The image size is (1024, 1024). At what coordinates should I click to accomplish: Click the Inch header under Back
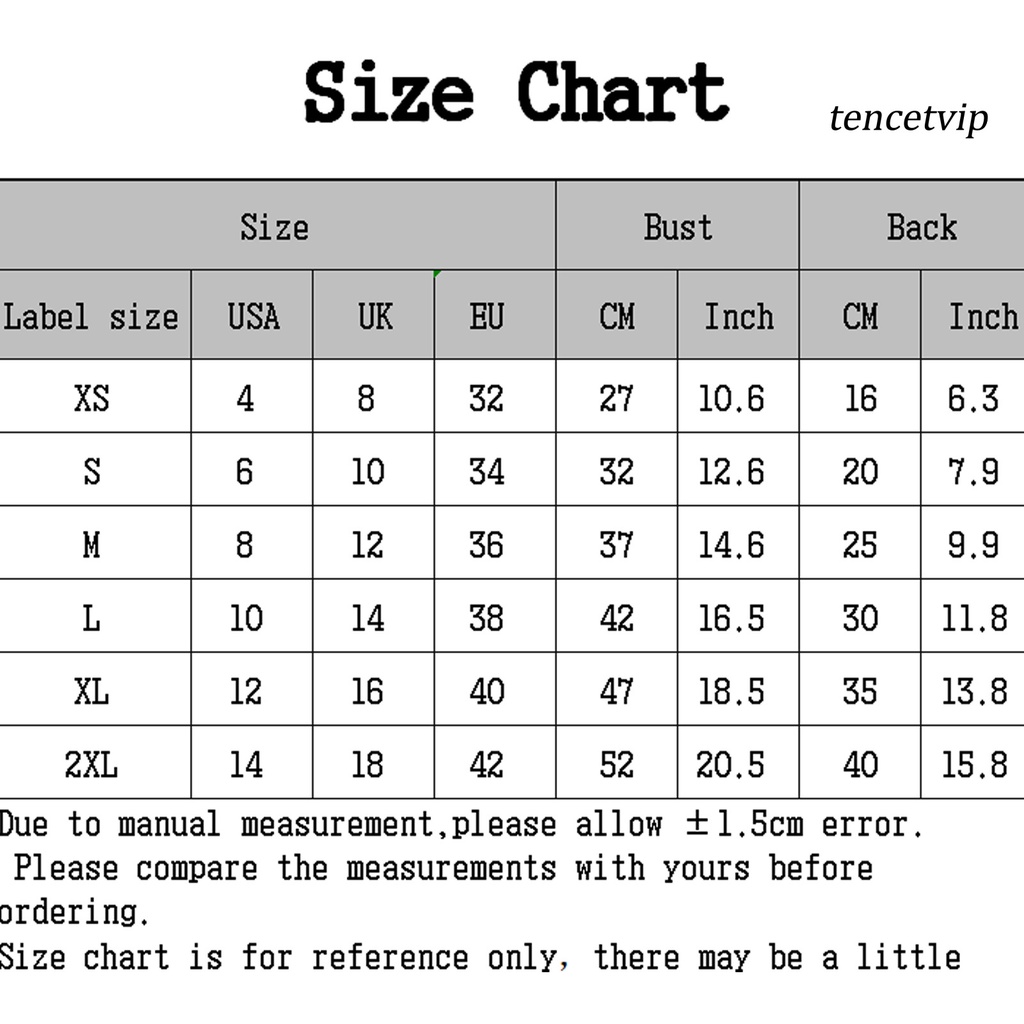pos(981,317)
